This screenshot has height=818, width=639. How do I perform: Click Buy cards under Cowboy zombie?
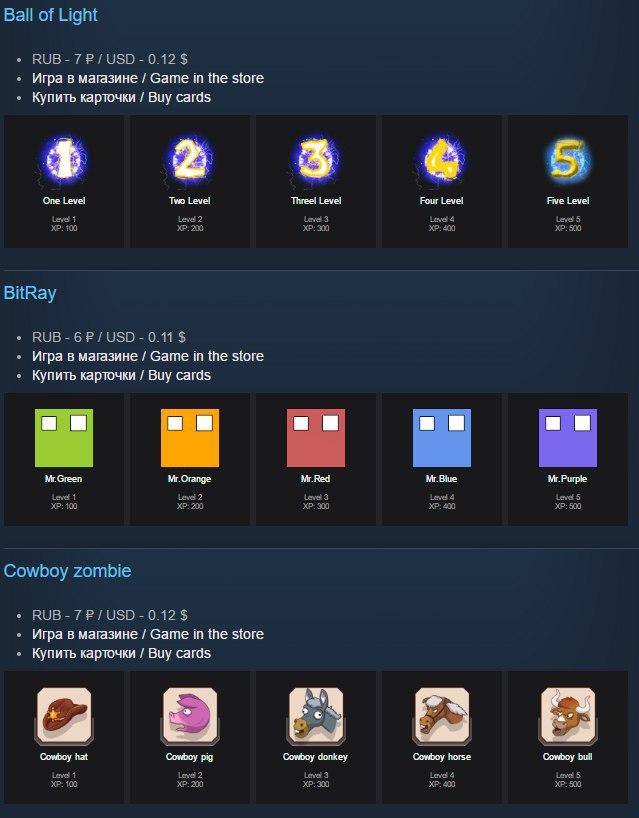pos(179,653)
